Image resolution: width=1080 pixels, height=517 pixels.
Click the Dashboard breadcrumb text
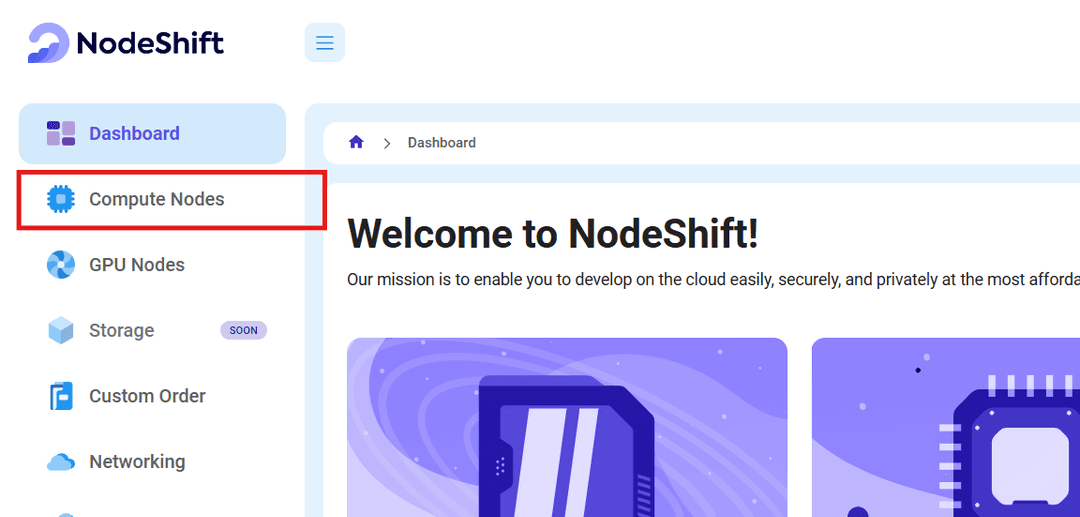point(442,143)
